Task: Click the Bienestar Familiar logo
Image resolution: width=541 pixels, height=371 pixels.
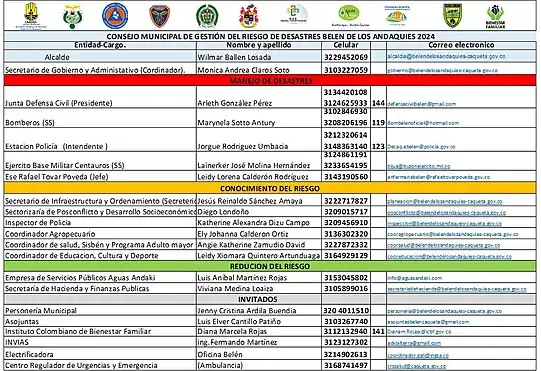Action: tap(495, 17)
